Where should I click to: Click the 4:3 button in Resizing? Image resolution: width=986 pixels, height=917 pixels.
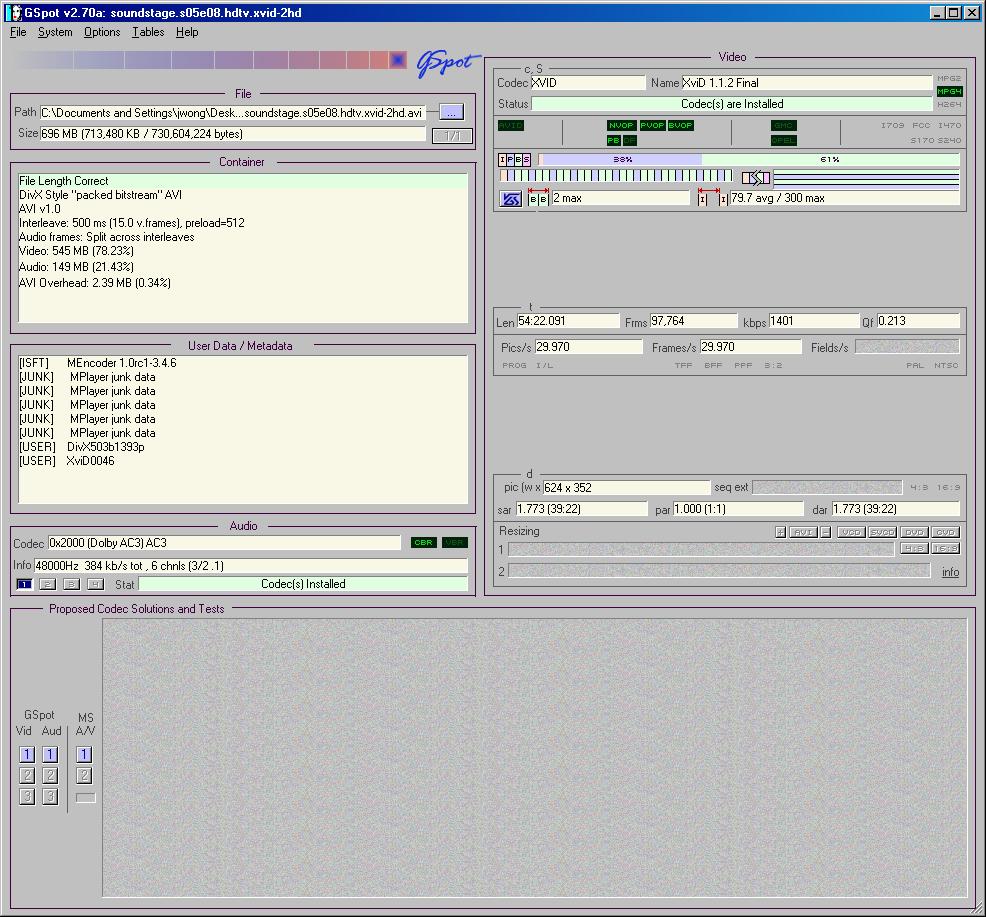914,548
